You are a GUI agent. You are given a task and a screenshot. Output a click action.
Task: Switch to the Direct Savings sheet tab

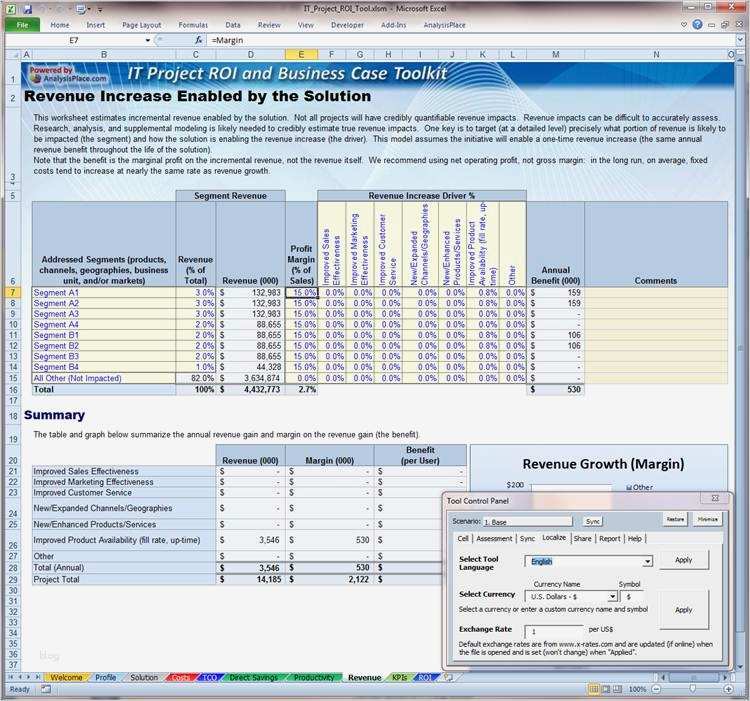click(x=253, y=677)
